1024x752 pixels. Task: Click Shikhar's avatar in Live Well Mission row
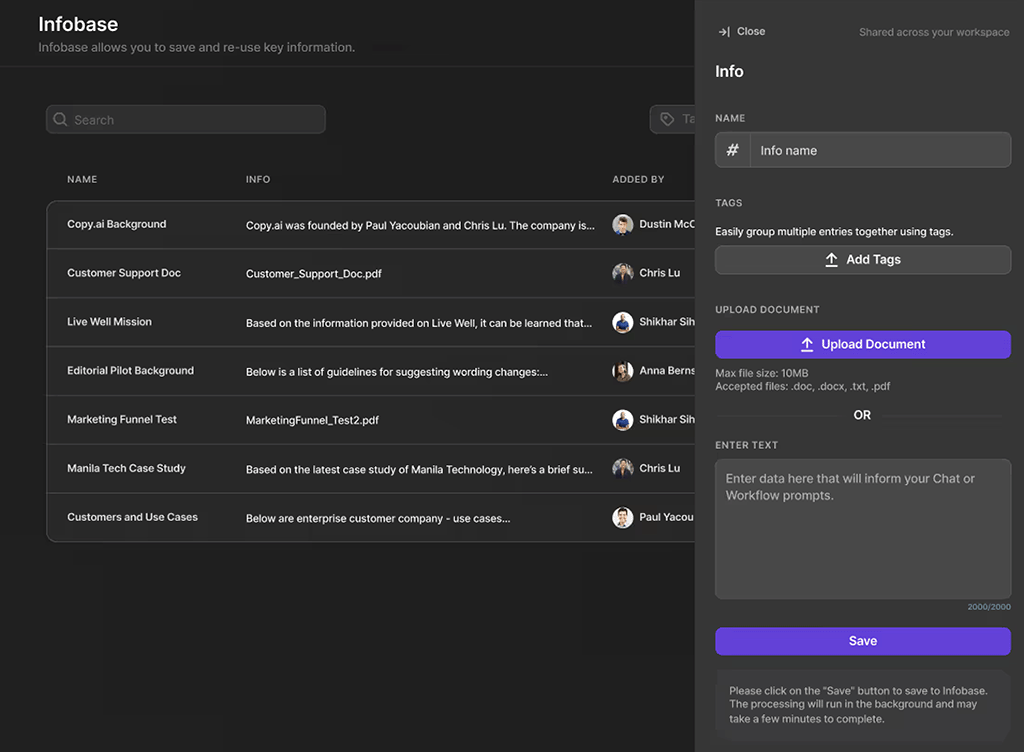pyautogui.click(x=622, y=322)
